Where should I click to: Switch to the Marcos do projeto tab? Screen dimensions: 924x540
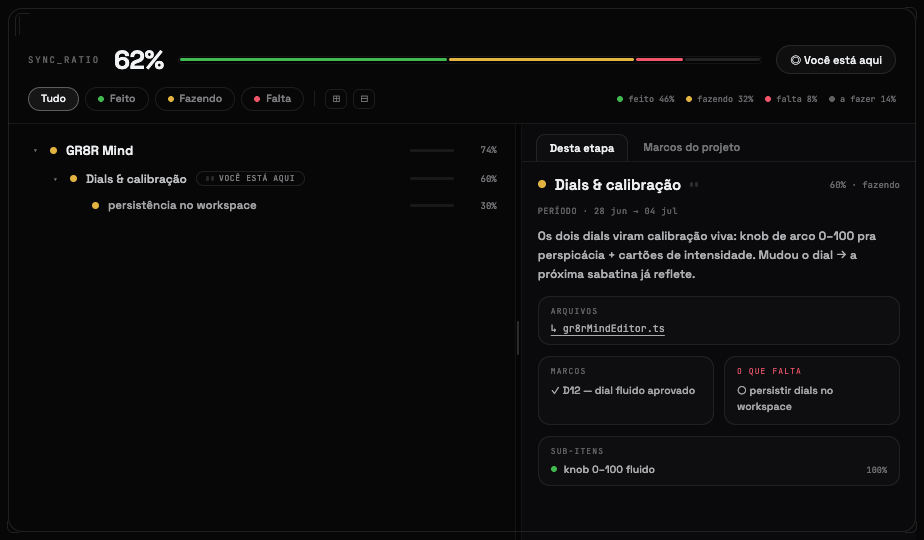click(691, 147)
